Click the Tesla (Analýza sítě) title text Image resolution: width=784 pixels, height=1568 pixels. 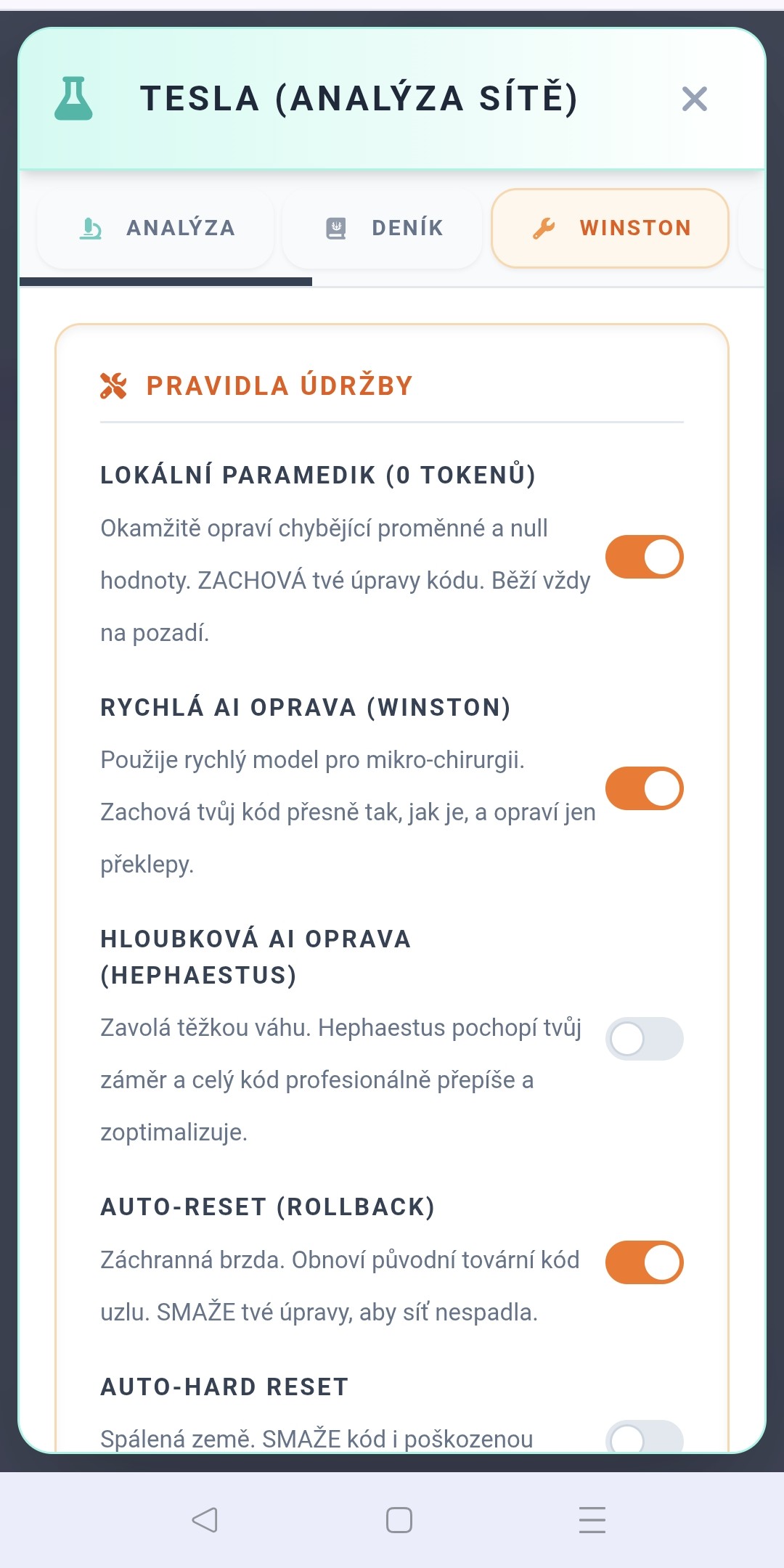click(359, 99)
